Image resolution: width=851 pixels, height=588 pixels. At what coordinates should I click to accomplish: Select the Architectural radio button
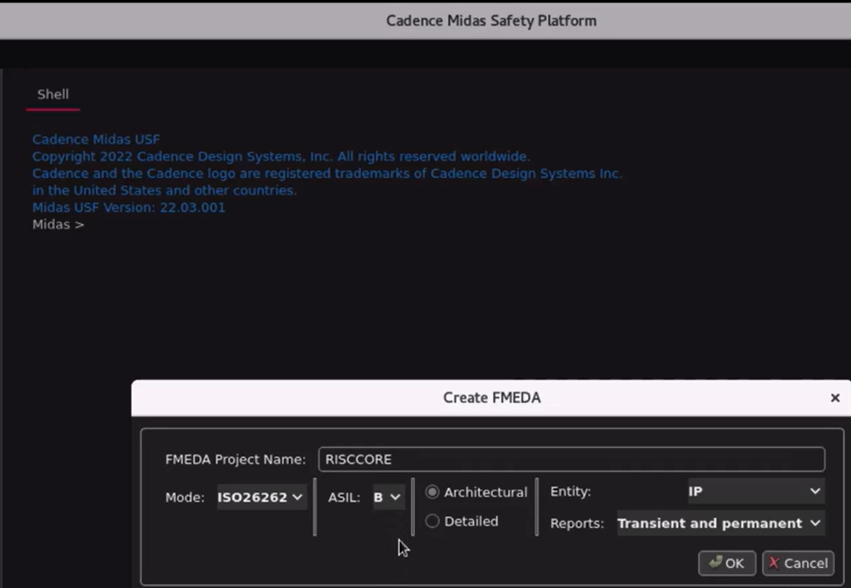pos(432,492)
